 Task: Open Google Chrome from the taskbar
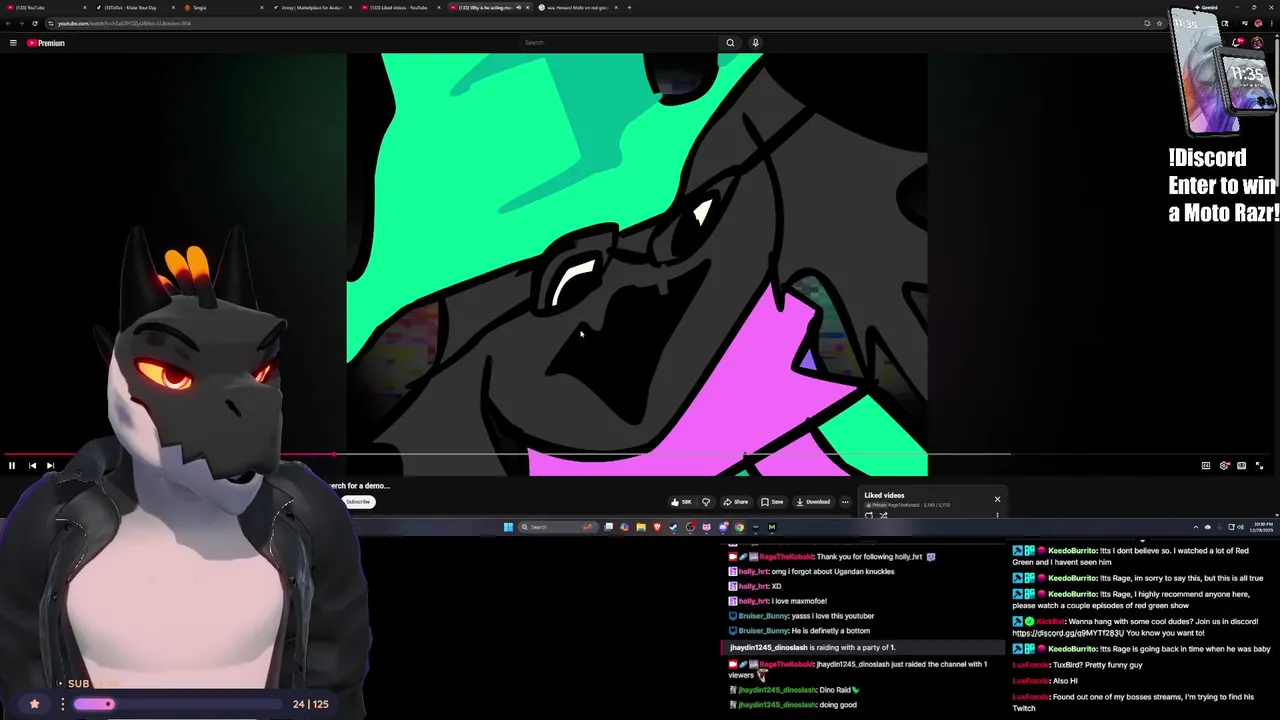(739, 527)
